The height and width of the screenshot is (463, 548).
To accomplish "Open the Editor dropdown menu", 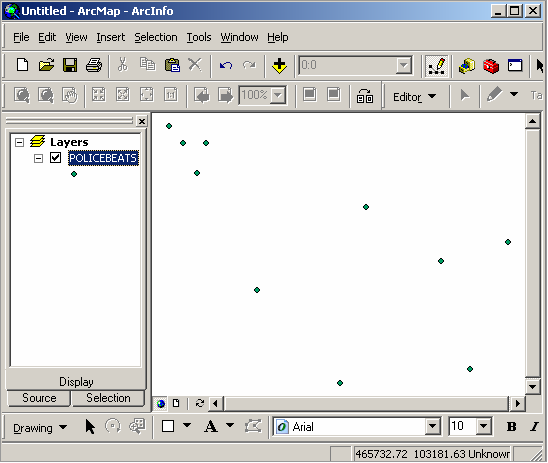I will (x=414, y=97).
